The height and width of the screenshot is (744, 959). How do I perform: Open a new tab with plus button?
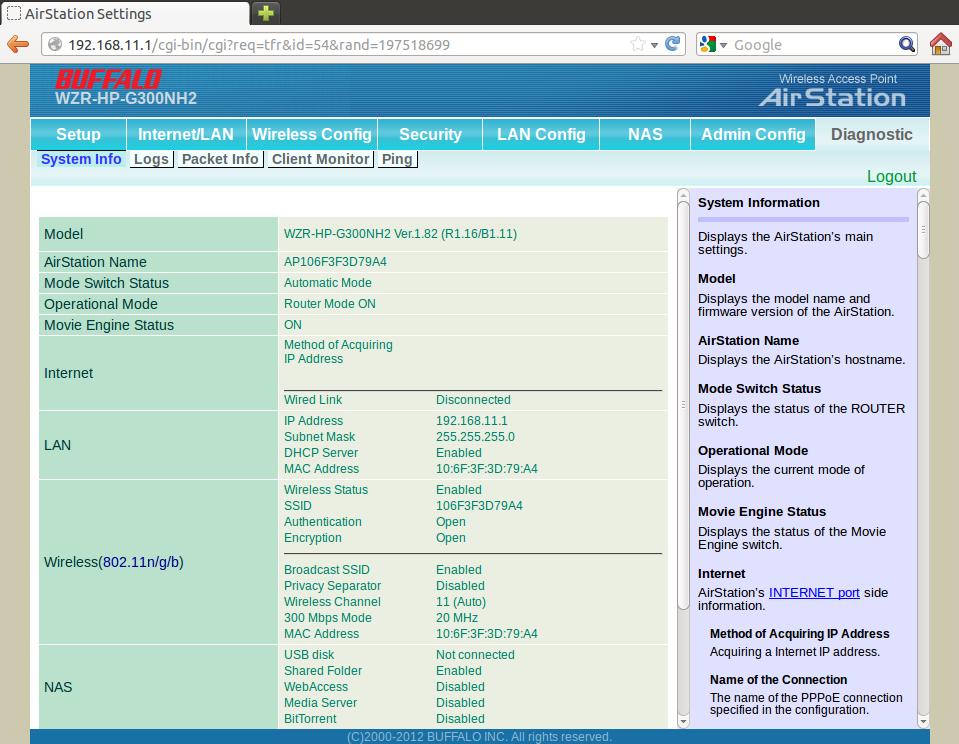pos(266,13)
